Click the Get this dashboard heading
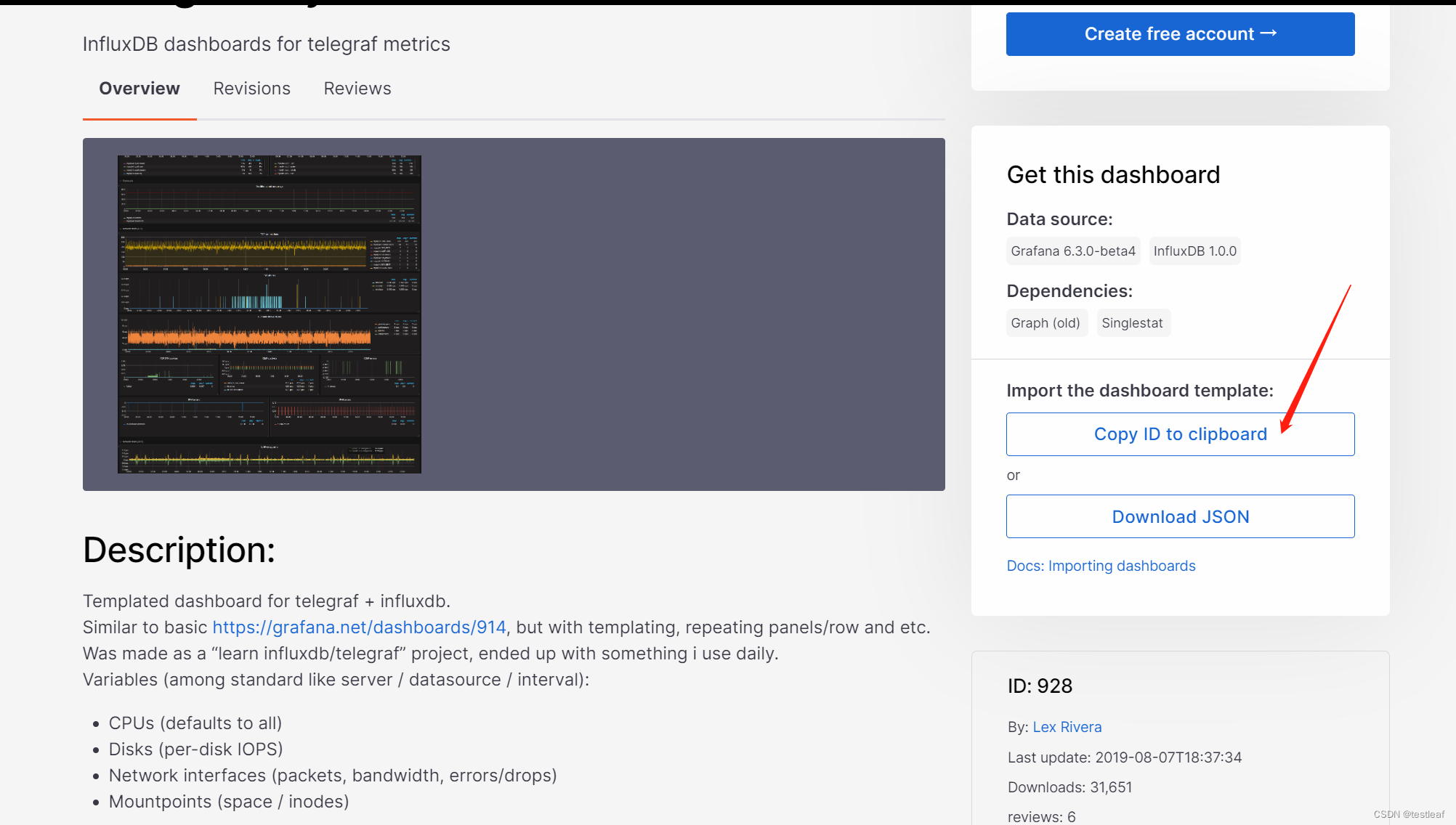 click(x=1113, y=175)
